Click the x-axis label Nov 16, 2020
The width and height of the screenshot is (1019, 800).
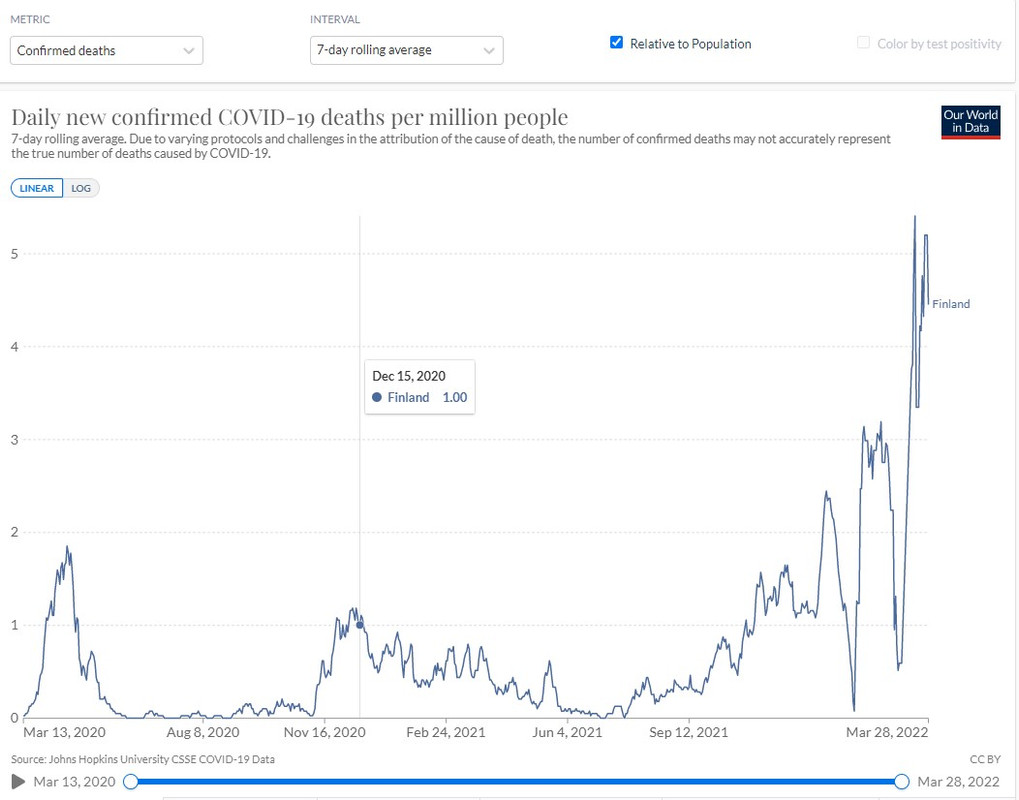[x=324, y=732]
